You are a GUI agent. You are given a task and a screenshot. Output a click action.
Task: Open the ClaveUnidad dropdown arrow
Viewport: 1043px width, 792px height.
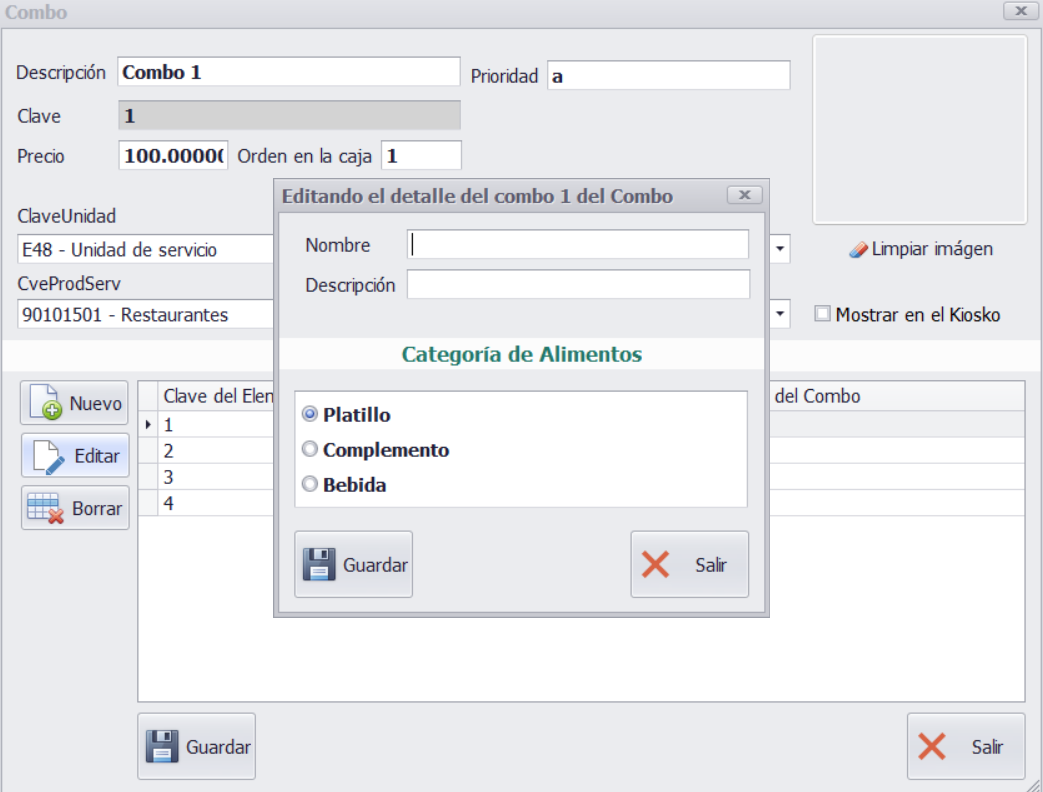(780, 249)
